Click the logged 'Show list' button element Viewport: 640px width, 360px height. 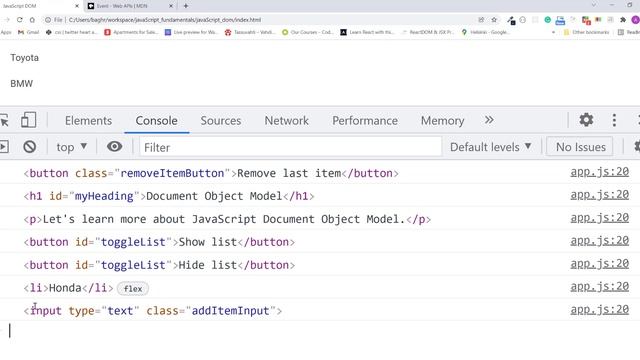click(x=159, y=242)
